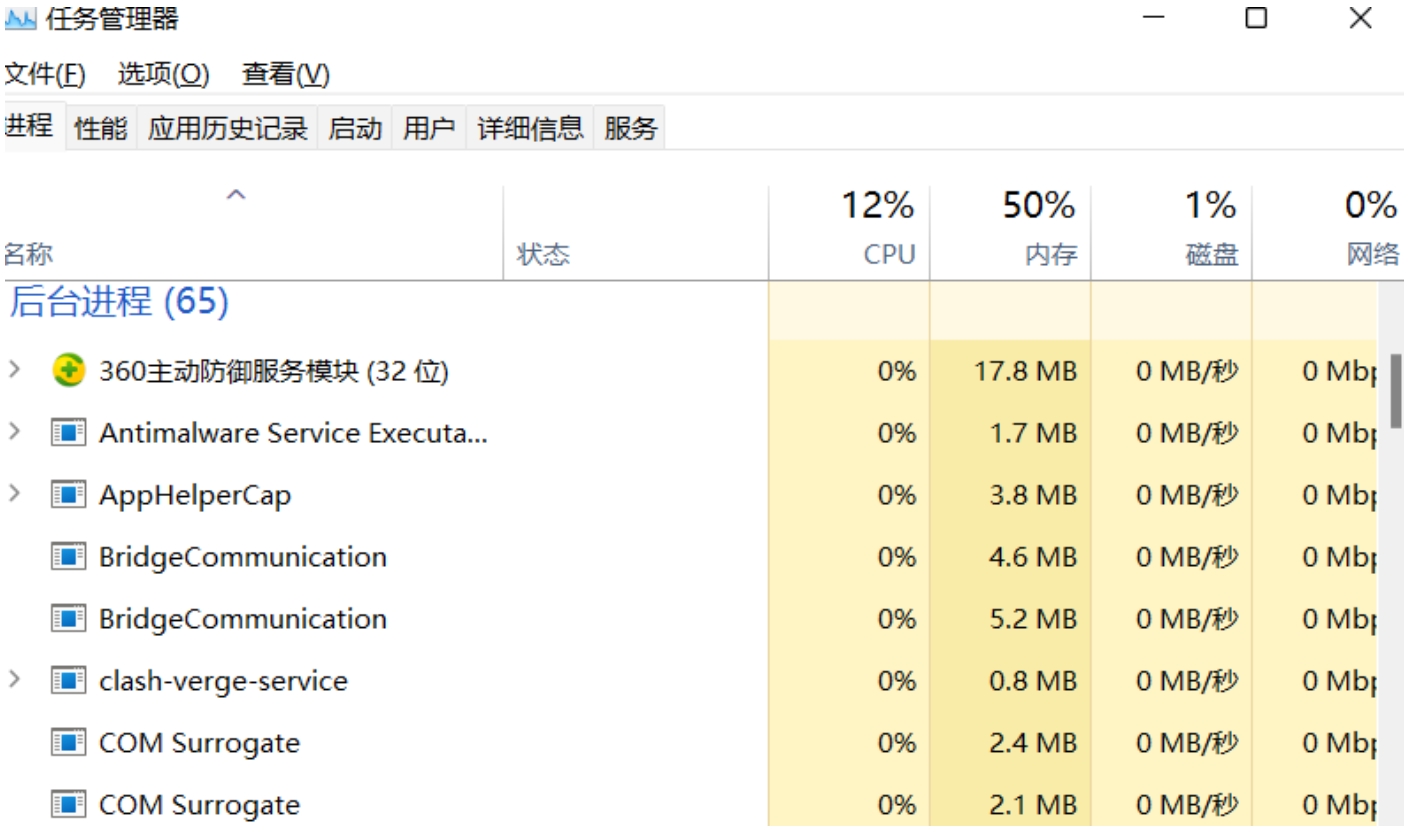Click the sort arrow above the 名称 column
The width and height of the screenshot is (1404, 826).
point(236,195)
